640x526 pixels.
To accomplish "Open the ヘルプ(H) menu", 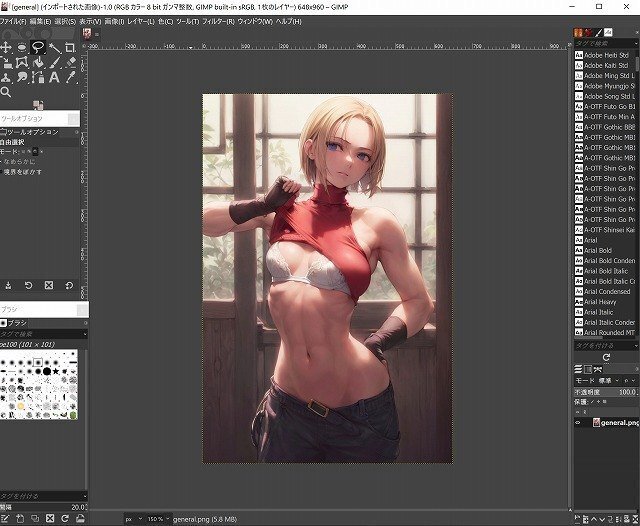I will coord(289,21).
